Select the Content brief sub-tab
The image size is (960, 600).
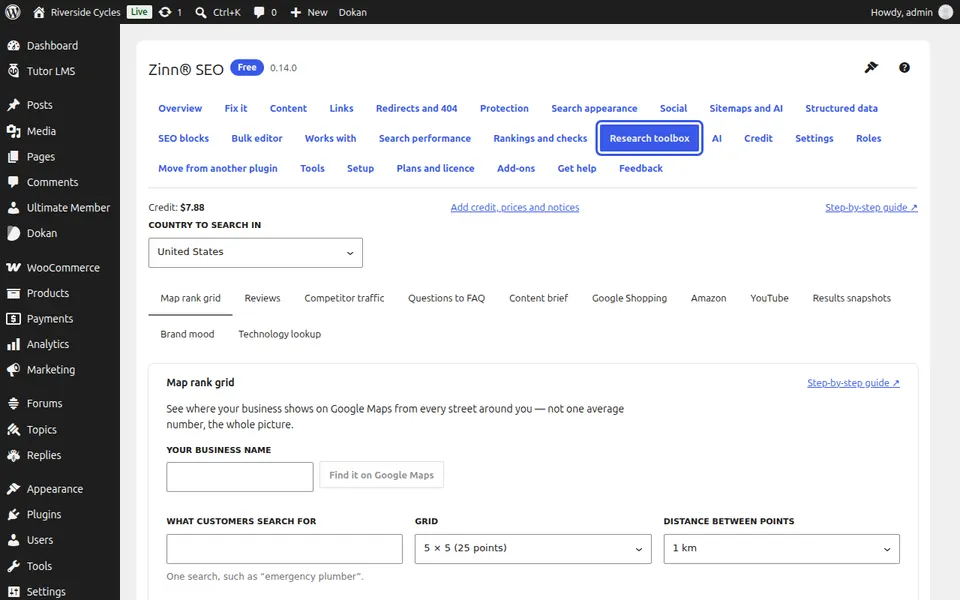tap(538, 298)
